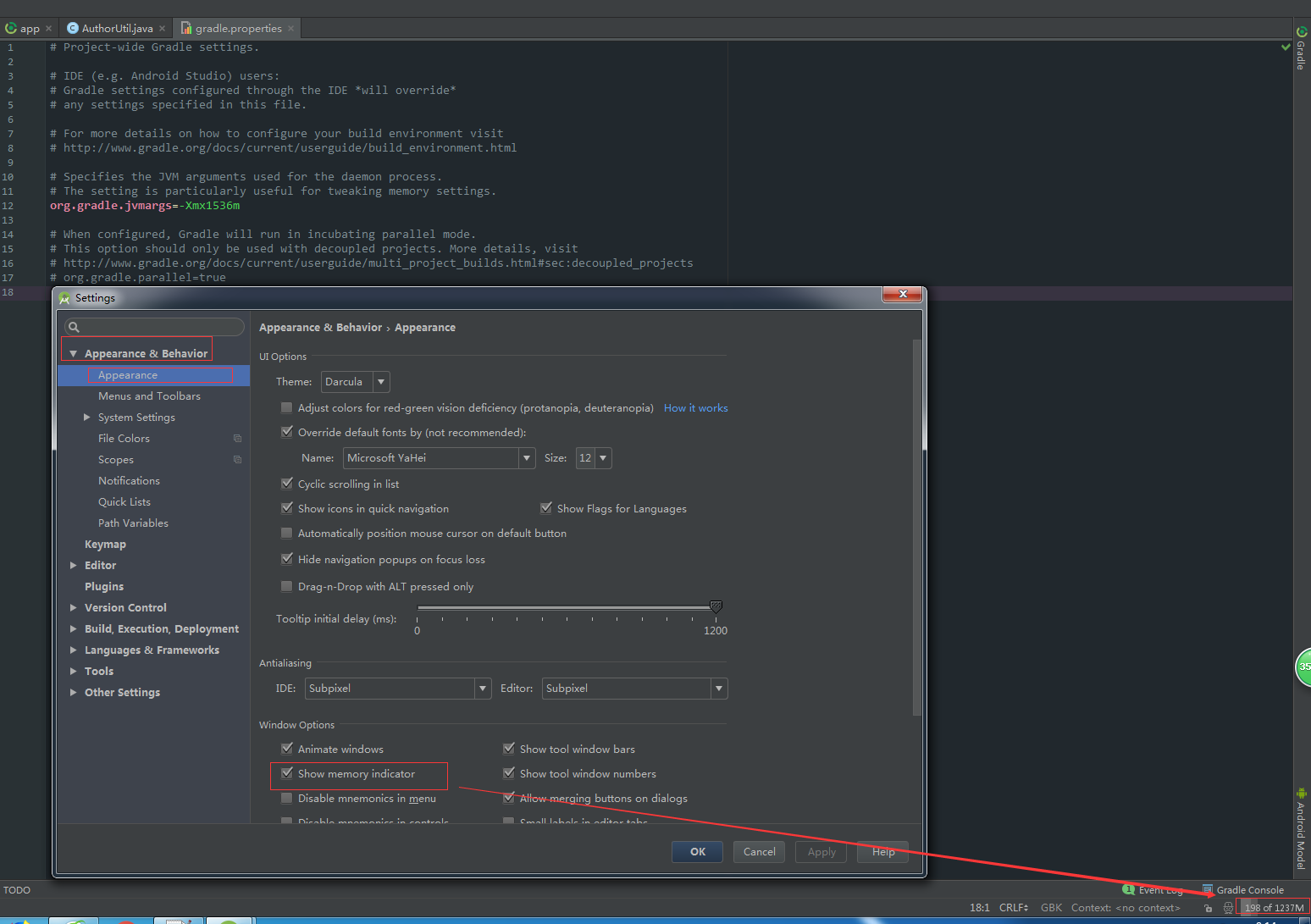Click the share icon next to File Colors
Viewport: 1311px width, 924px height.
click(237, 438)
